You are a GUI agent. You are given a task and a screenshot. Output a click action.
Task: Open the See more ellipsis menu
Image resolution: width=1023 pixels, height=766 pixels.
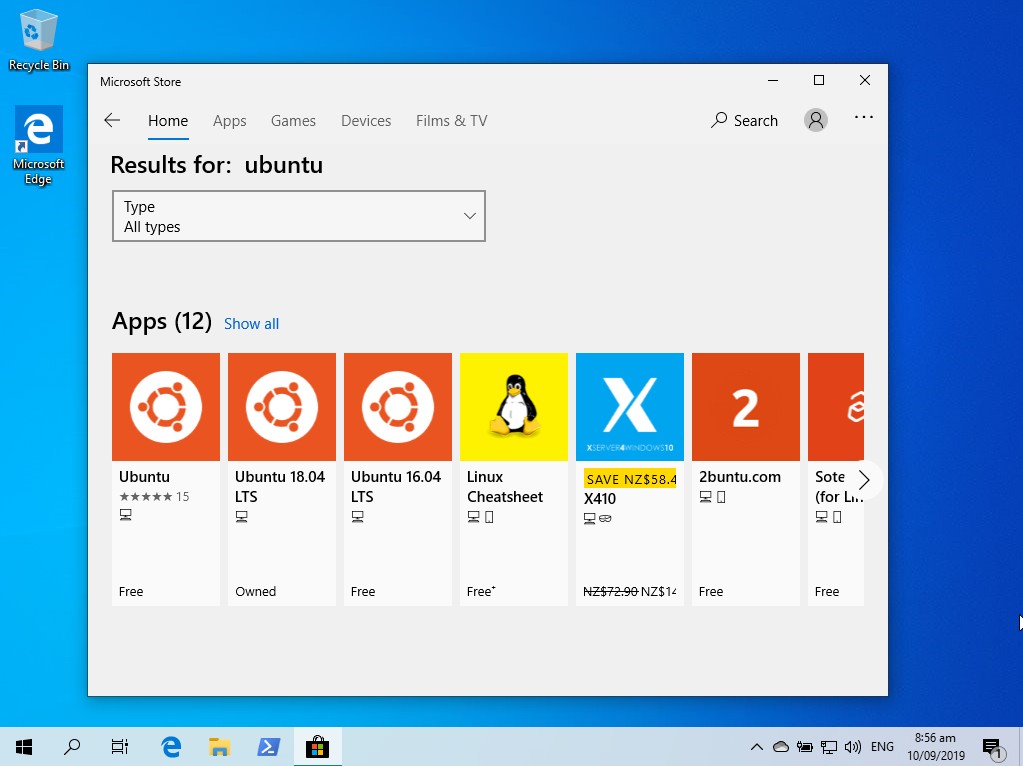point(864,117)
